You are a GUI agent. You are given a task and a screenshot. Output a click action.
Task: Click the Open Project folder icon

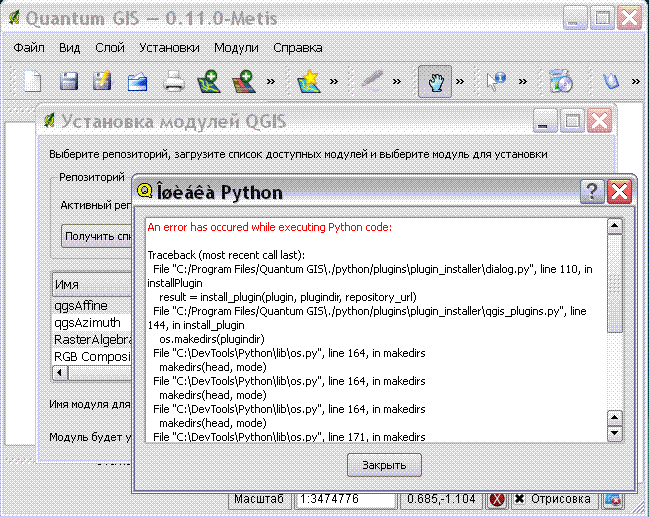pos(137,82)
